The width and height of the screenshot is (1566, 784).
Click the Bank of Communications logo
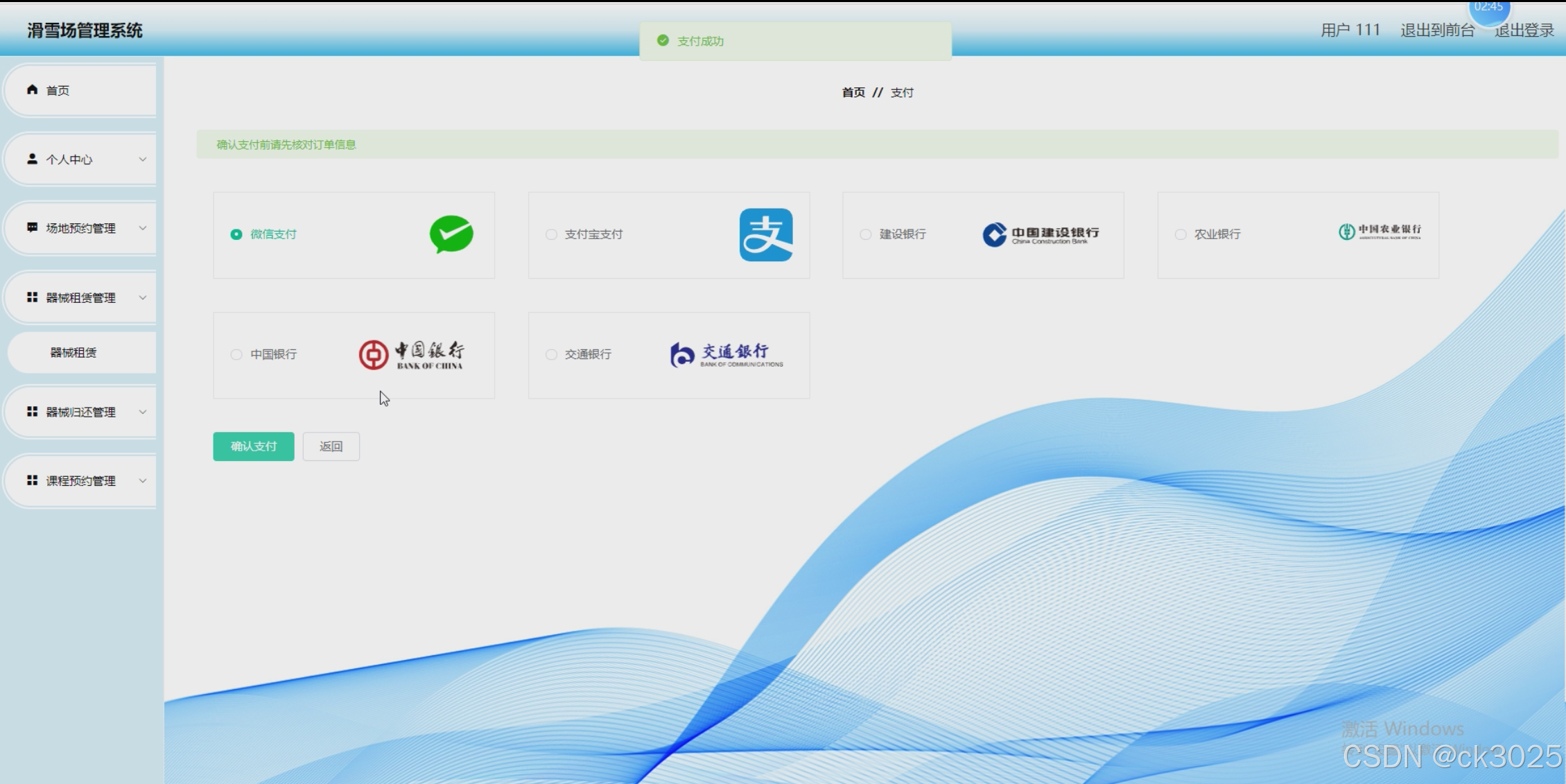coord(726,355)
